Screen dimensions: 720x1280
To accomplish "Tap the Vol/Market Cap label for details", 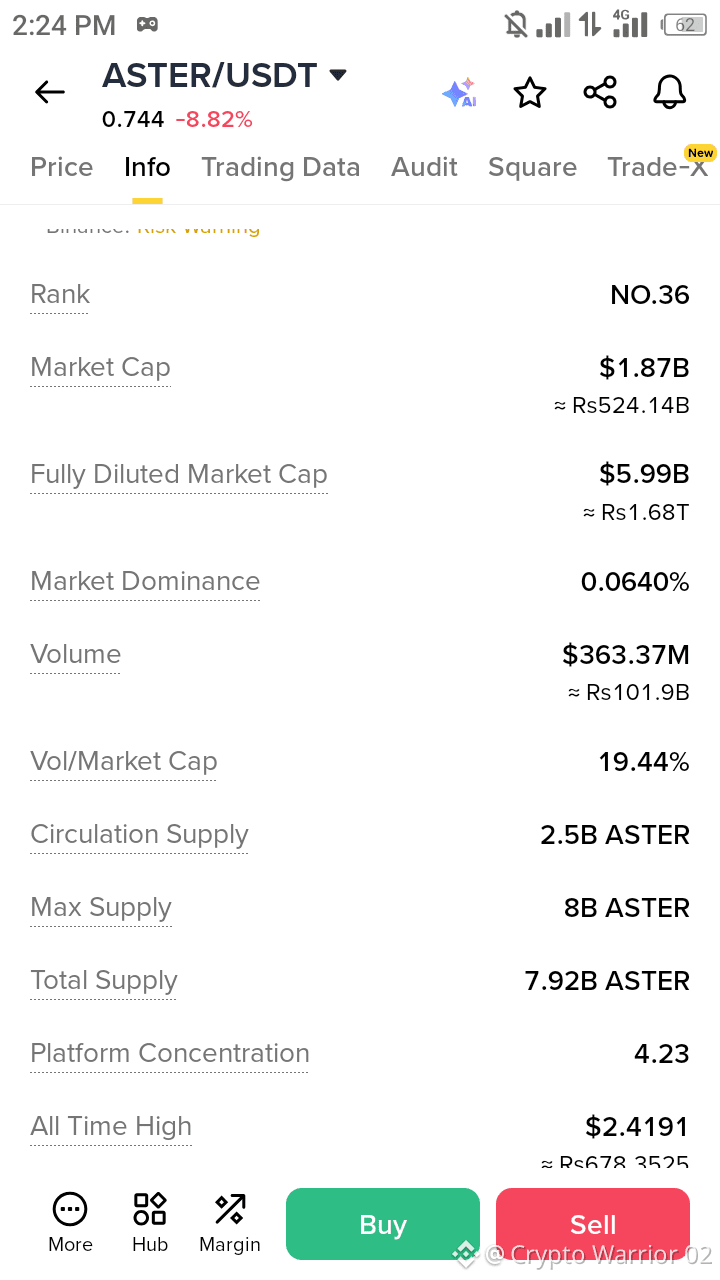I will (124, 761).
